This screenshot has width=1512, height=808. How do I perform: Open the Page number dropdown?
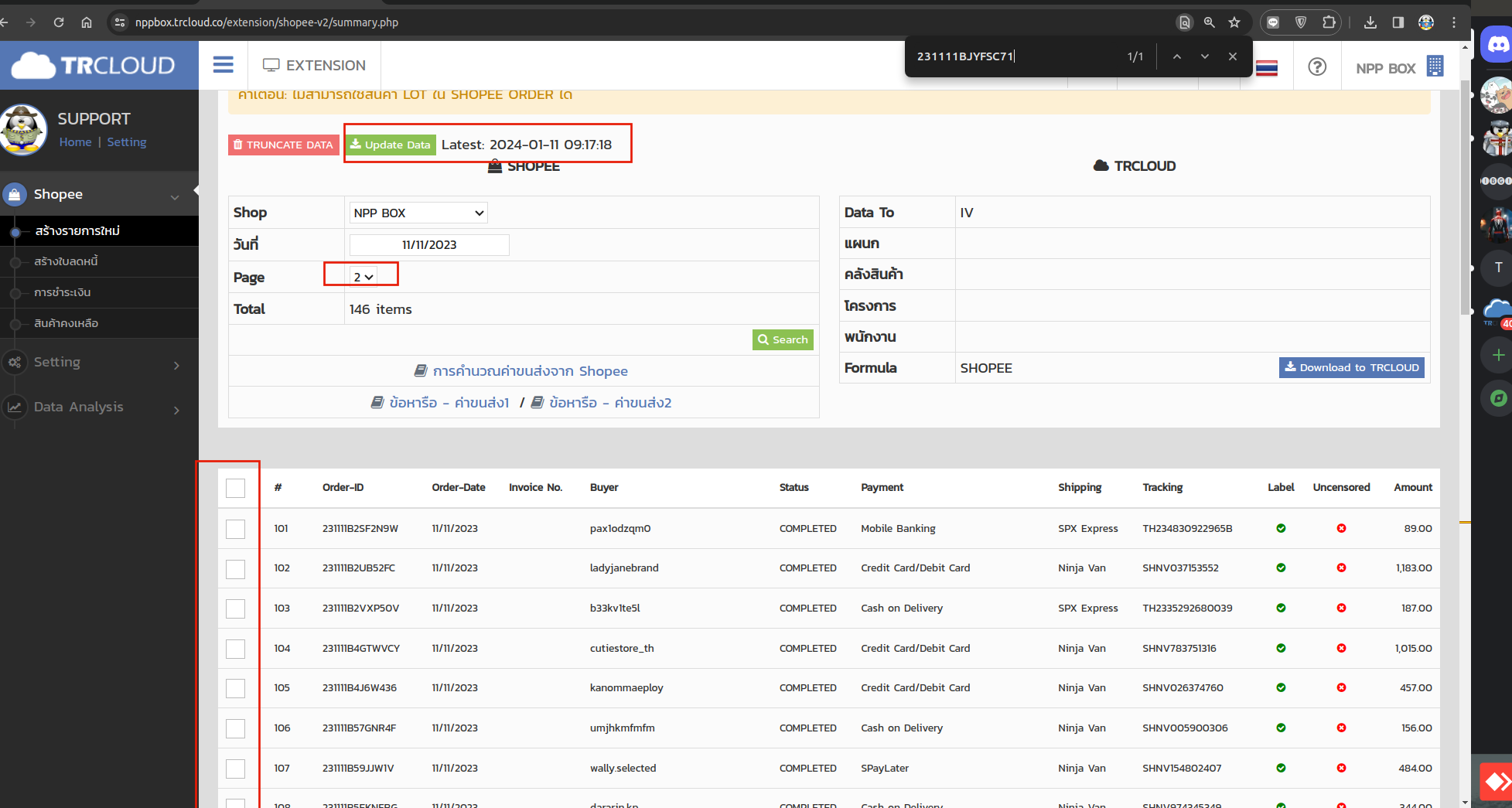363,277
